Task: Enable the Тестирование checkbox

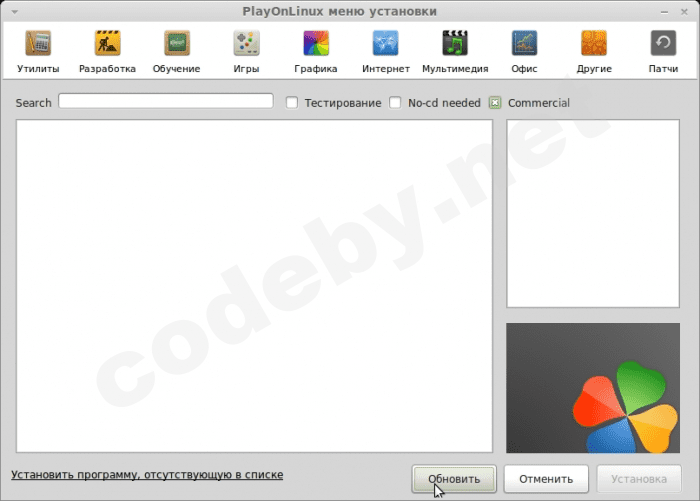Action: [x=292, y=103]
